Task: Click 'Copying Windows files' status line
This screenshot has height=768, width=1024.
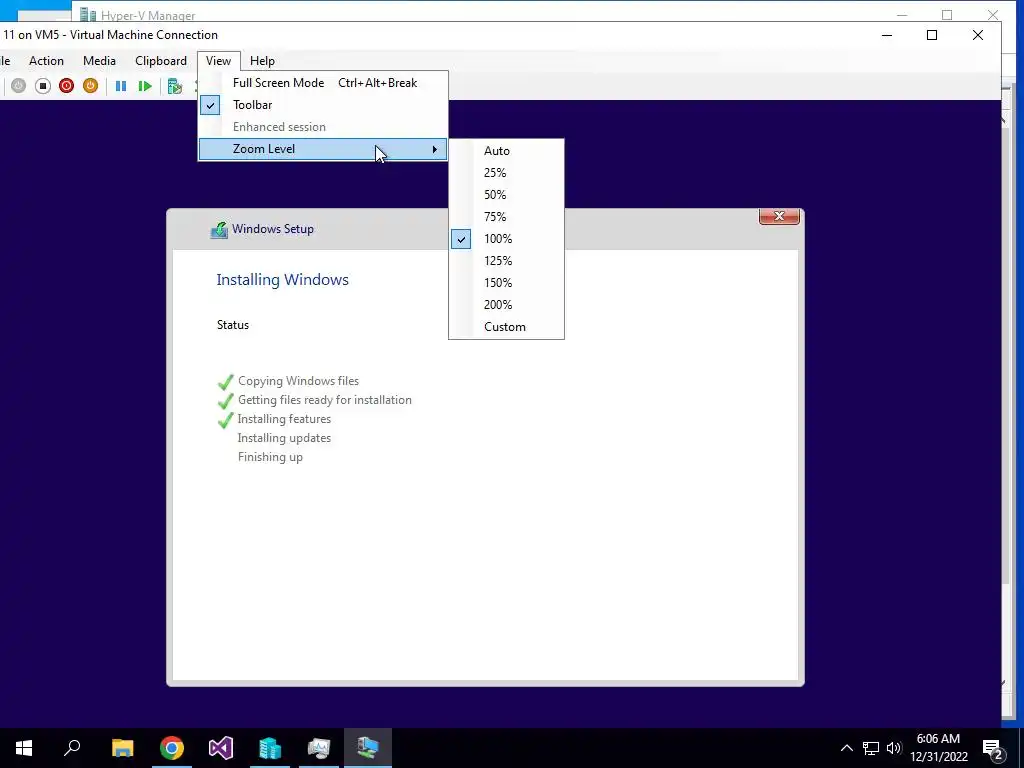Action: pyautogui.click(x=298, y=381)
